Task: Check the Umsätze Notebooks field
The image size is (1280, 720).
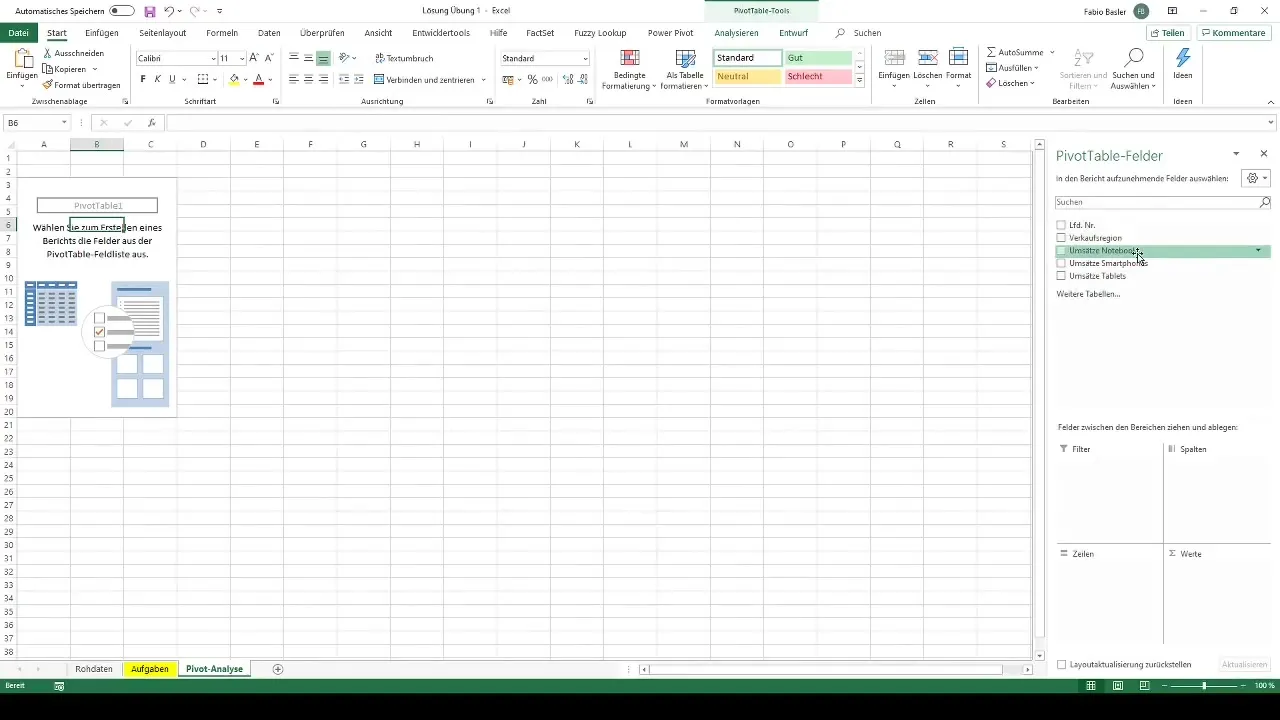Action: click(1061, 251)
